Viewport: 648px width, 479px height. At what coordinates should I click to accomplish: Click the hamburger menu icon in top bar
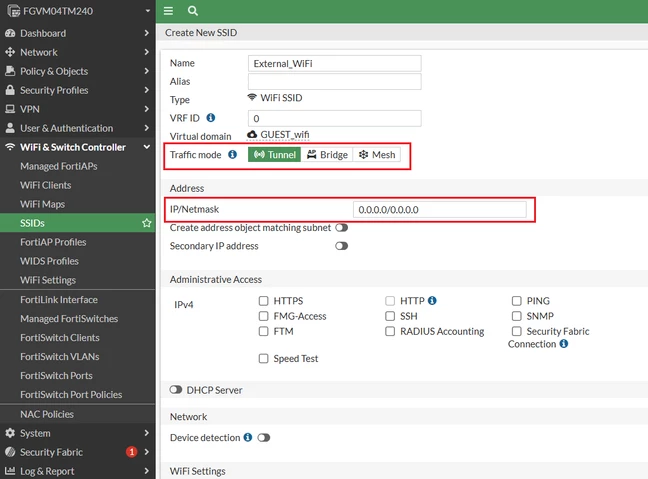click(x=168, y=11)
